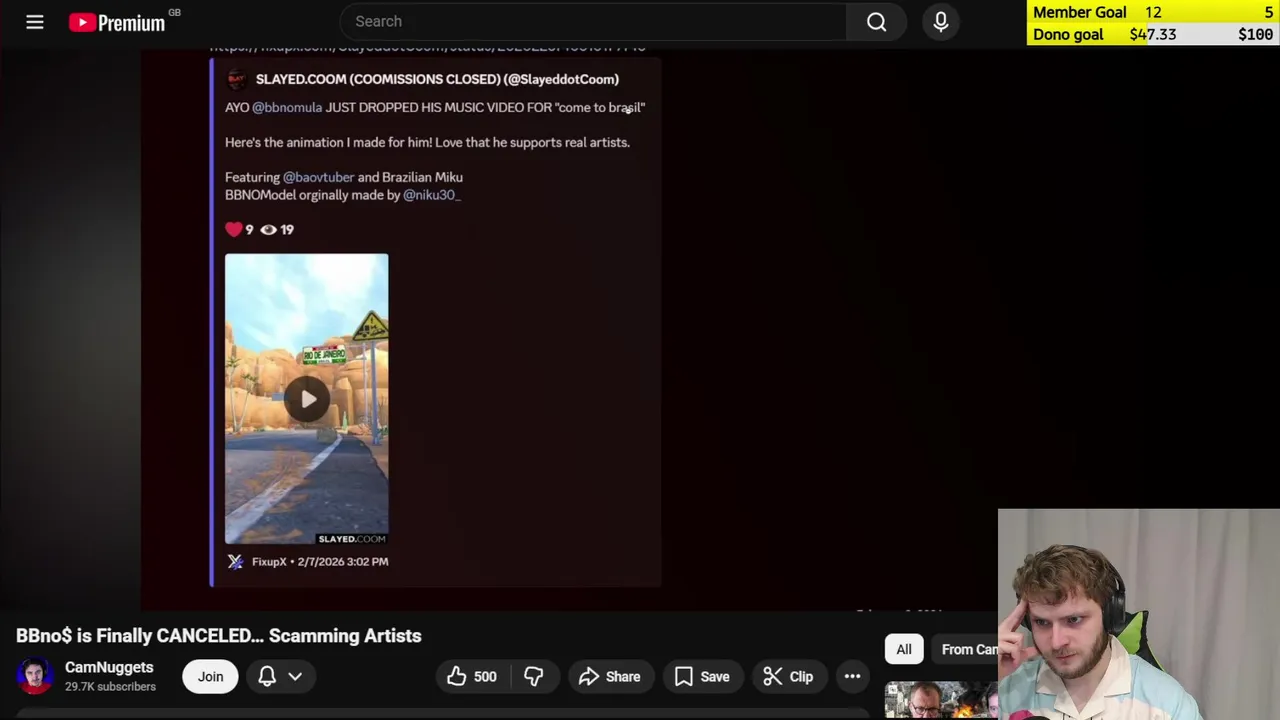Create a Clip of the video
1280x720 pixels.
tap(788, 677)
